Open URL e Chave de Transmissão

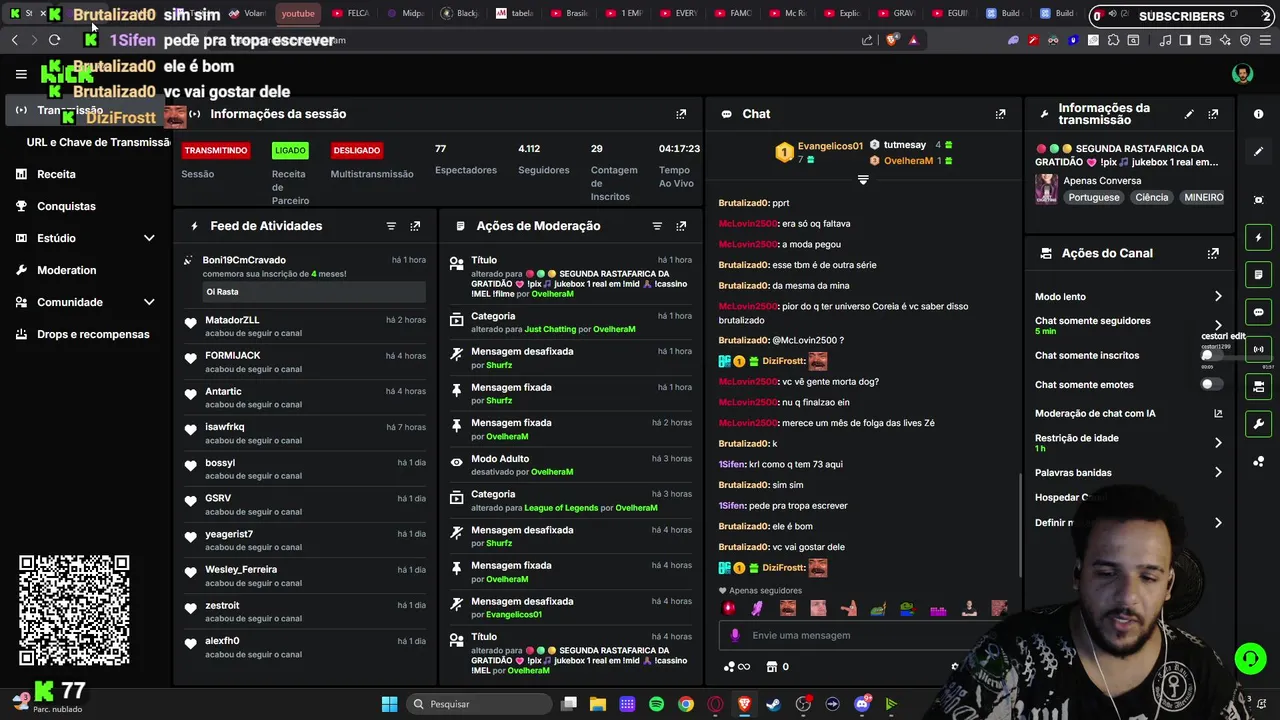point(98,142)
